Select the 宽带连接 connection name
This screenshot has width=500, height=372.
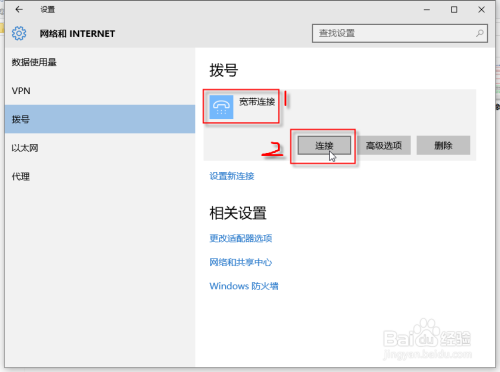click(x=257, y=102)
